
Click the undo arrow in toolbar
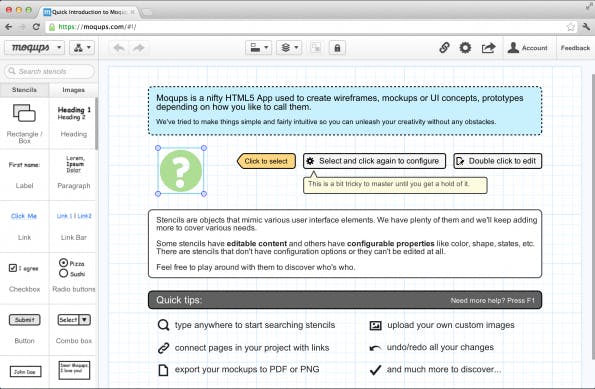tap(119, 48)
